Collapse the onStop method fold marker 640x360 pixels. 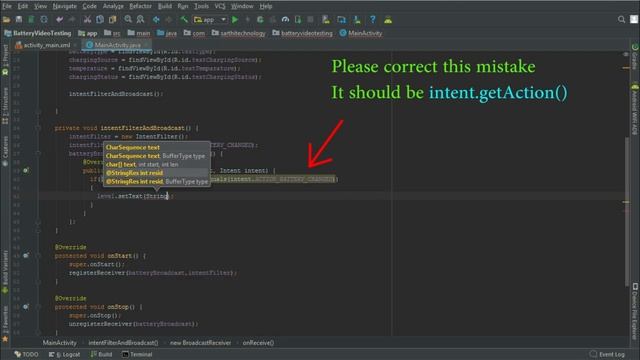38,307
